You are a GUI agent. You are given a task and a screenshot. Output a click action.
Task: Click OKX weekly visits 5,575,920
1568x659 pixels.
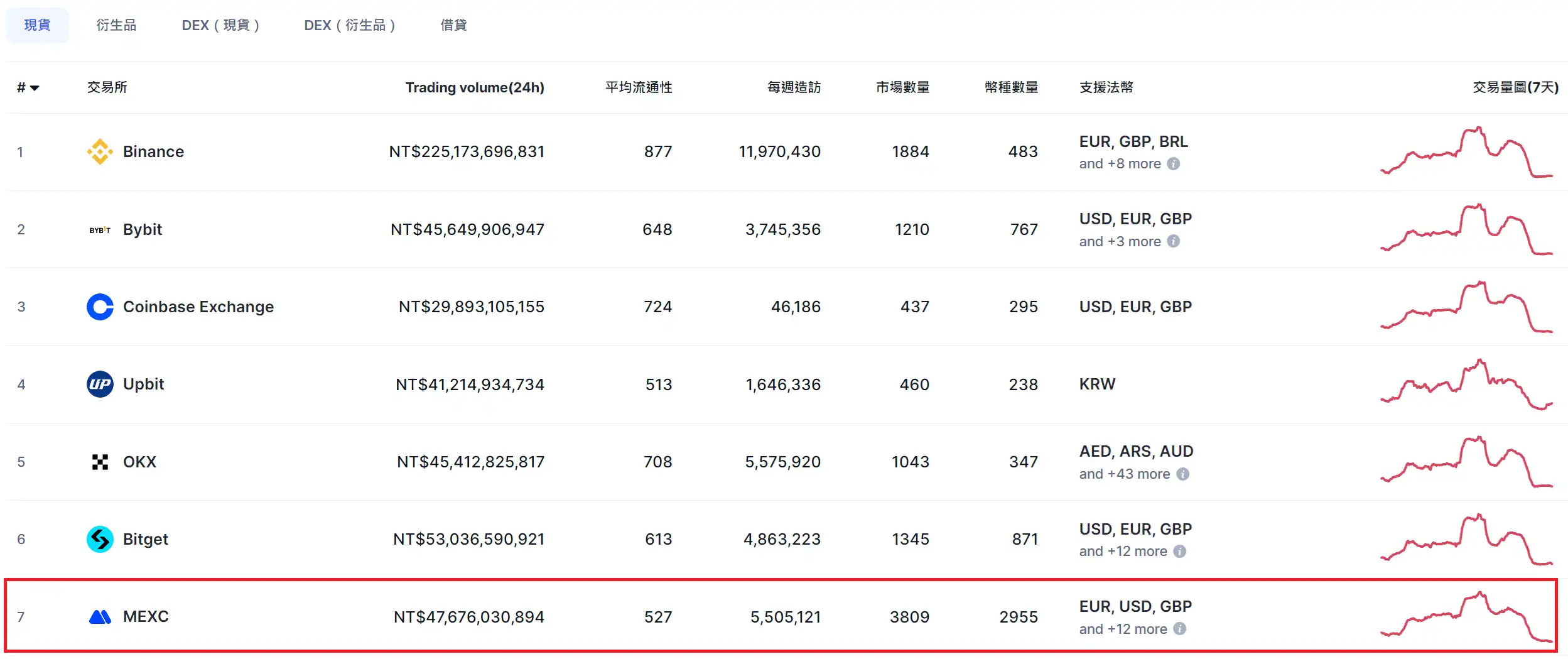pos(782,462)
